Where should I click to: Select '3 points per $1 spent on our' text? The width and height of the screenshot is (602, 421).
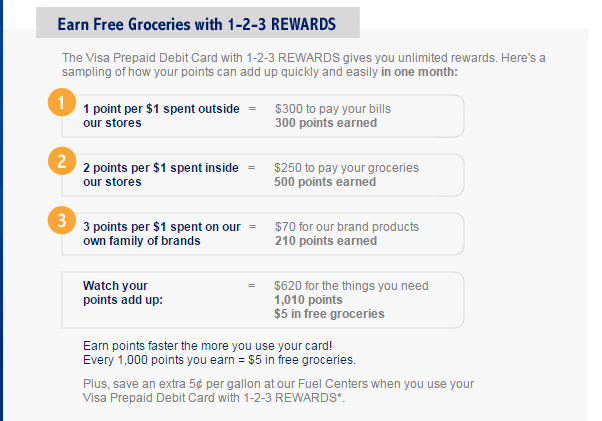point(162,227)
